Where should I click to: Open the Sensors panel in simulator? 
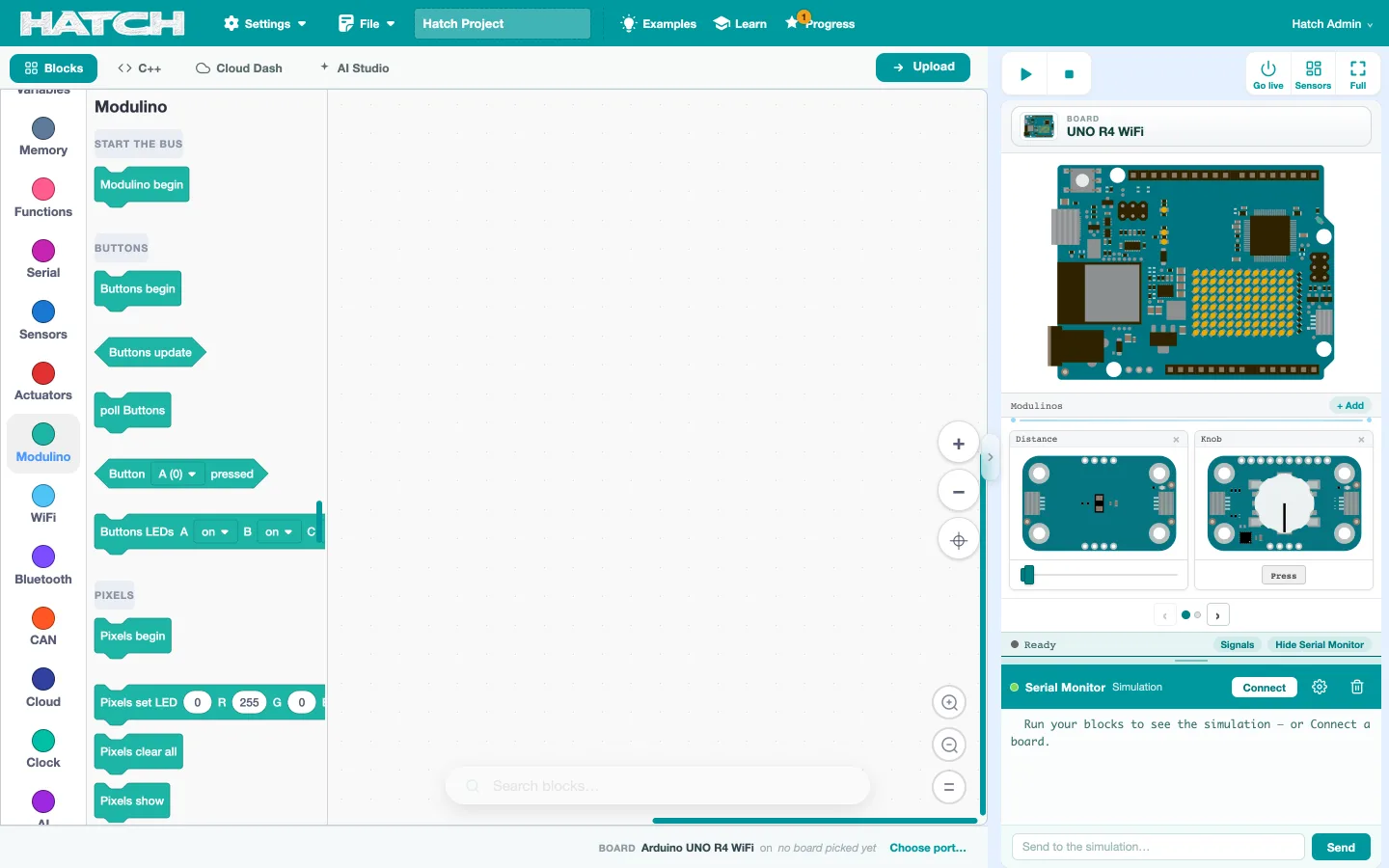(1313, 74)
